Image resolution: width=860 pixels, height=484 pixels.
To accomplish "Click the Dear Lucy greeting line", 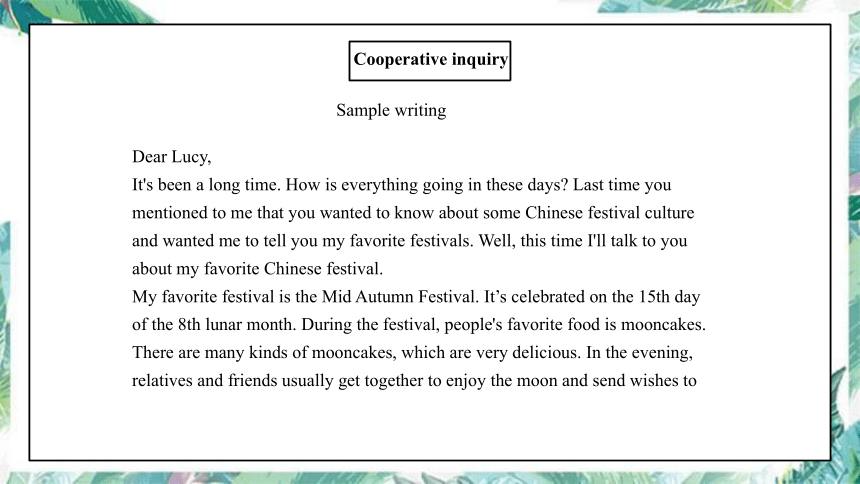I will [172, 157].
